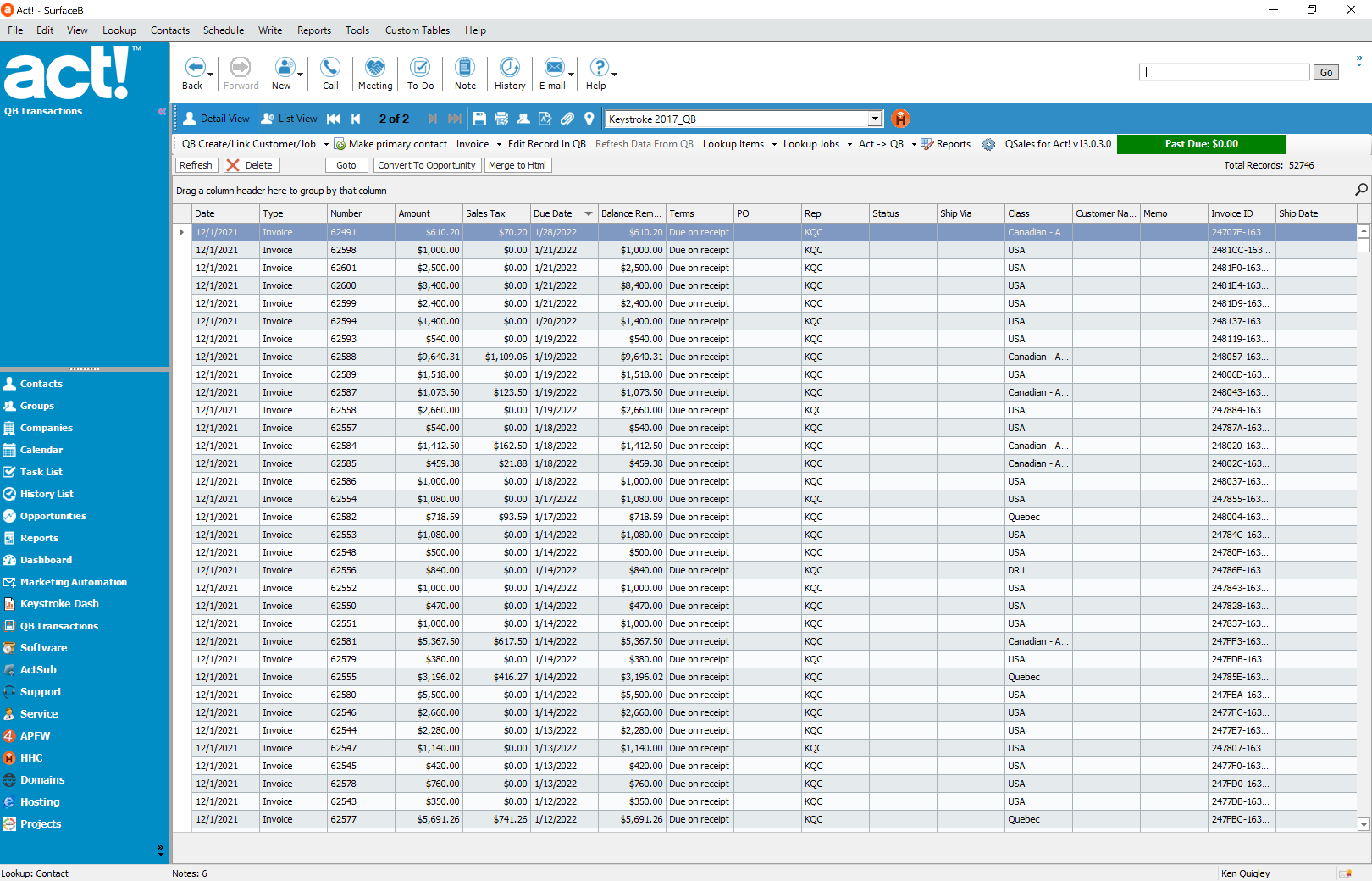This screenshot has height=881, width=1372.
Task: Open the Custom Tables menu
Action: coord(417,30)
